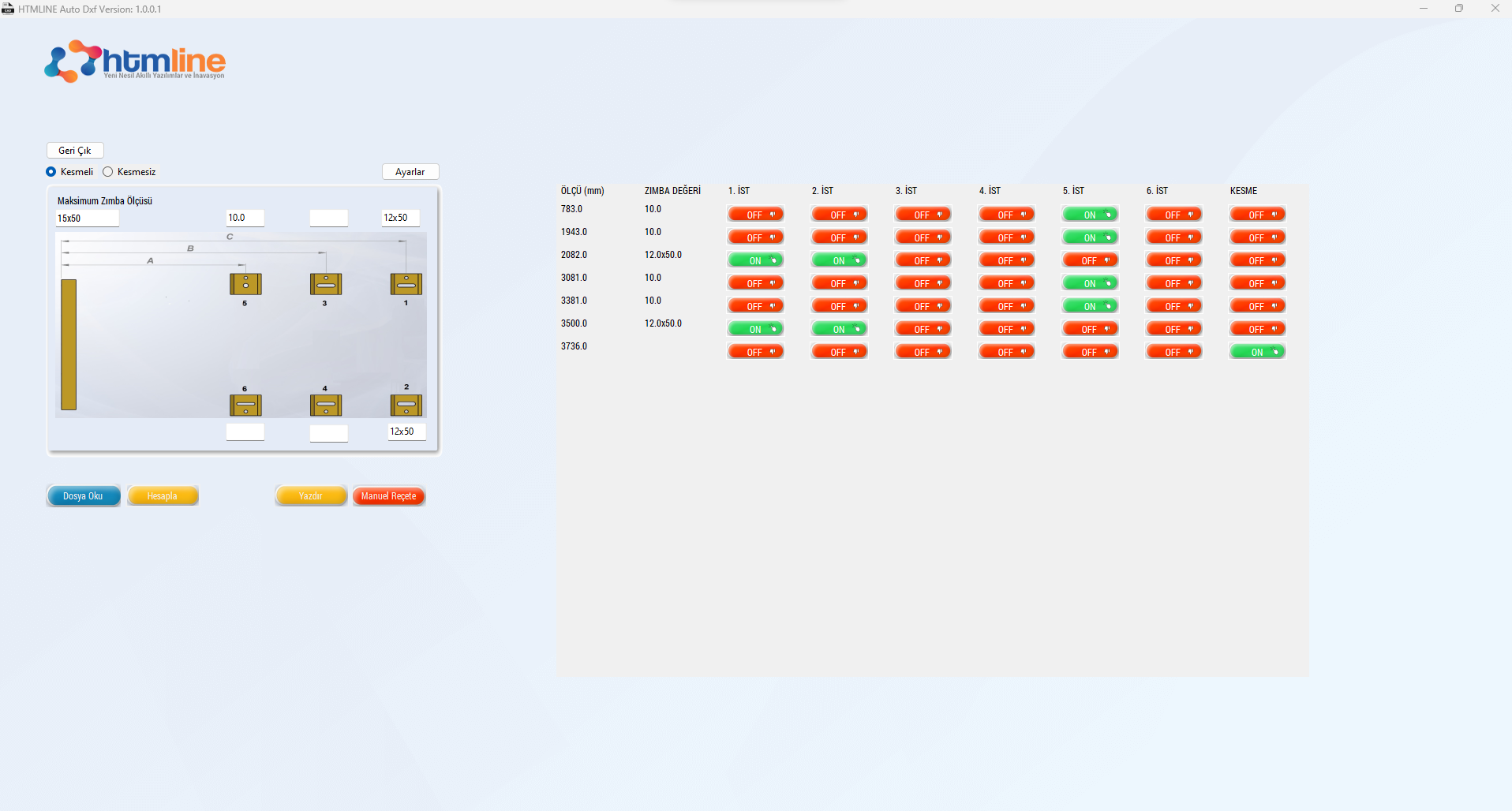Viewport: 1512px width, 811px height.
Task: Select the Kesmesiz radio option
Action: pos(108,172)
